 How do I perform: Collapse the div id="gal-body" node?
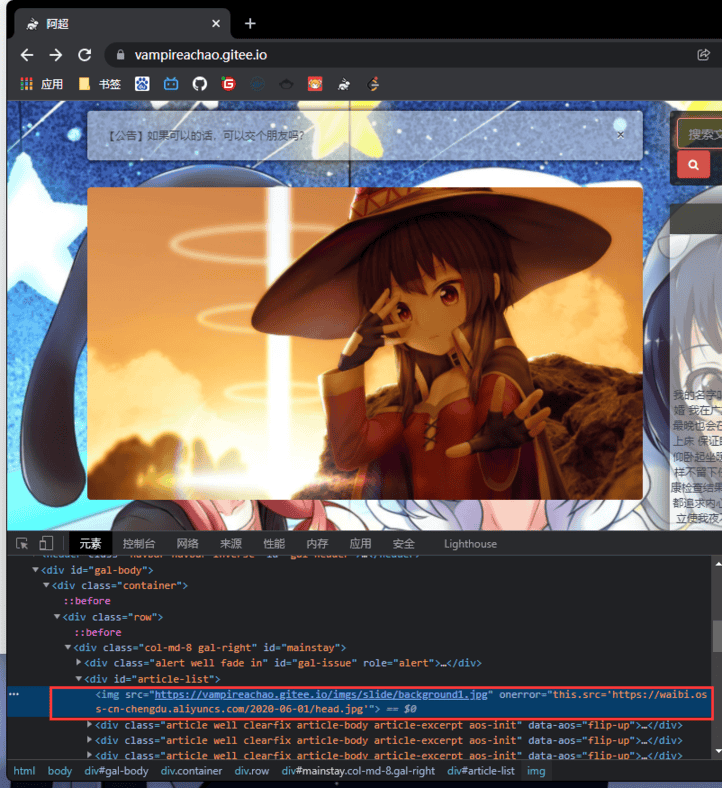click(36, 570)
